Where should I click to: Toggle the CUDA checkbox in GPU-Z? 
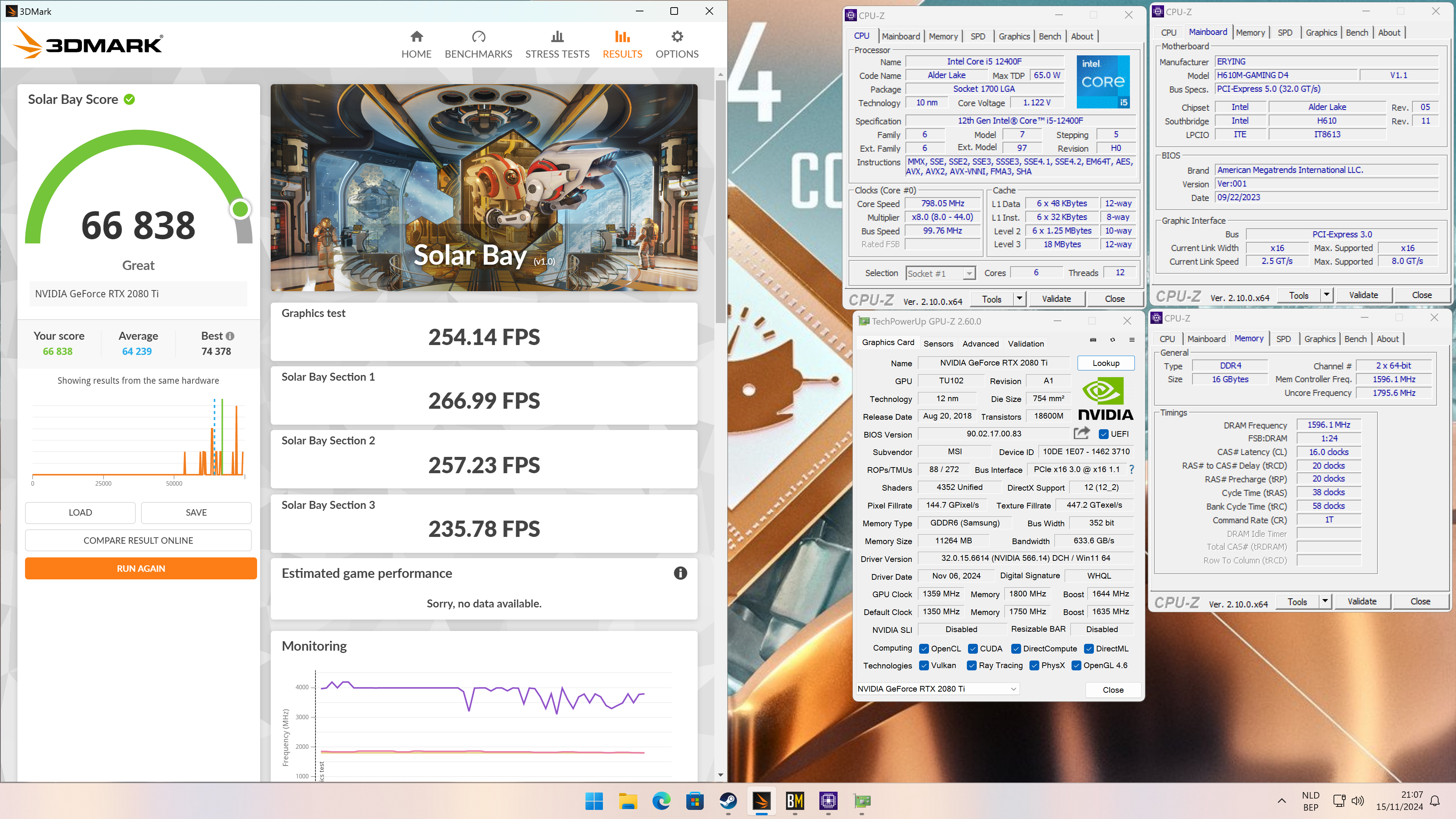pyautogui.click(x=973, y=649)
